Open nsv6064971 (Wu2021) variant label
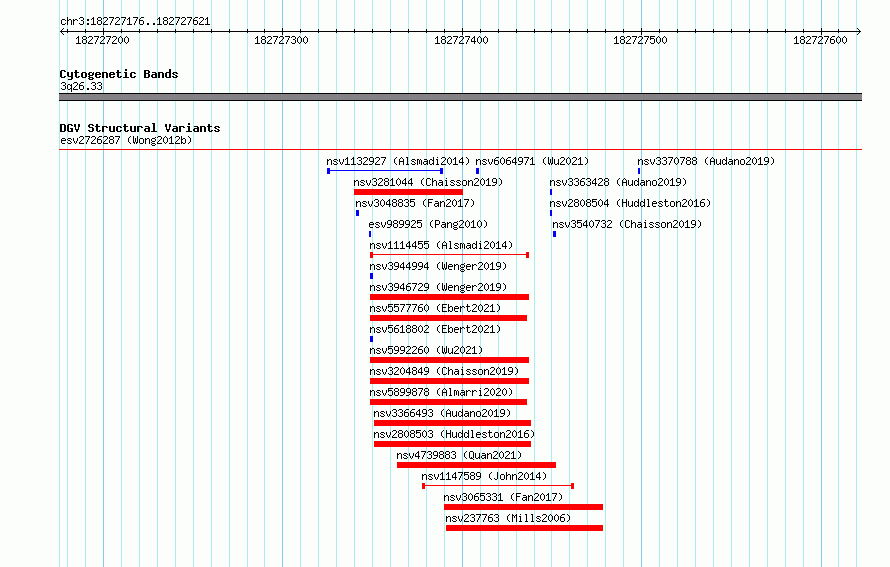This screenshot has height=567, width=890. [x=532, y=161]
